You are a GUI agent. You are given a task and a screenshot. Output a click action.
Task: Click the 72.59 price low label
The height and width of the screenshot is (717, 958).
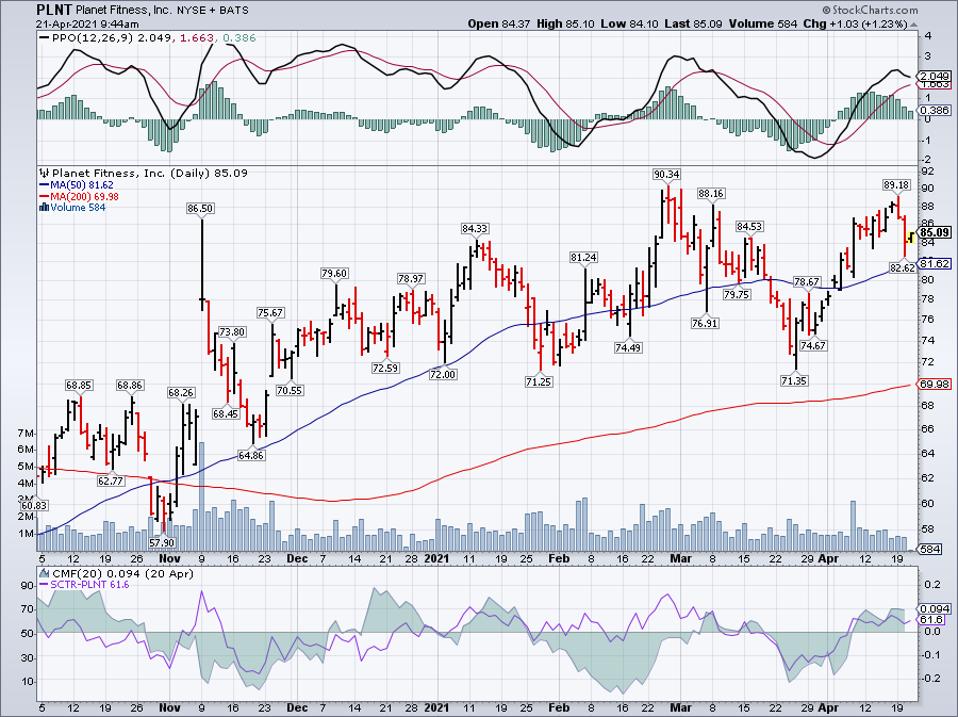click(386, 368)
